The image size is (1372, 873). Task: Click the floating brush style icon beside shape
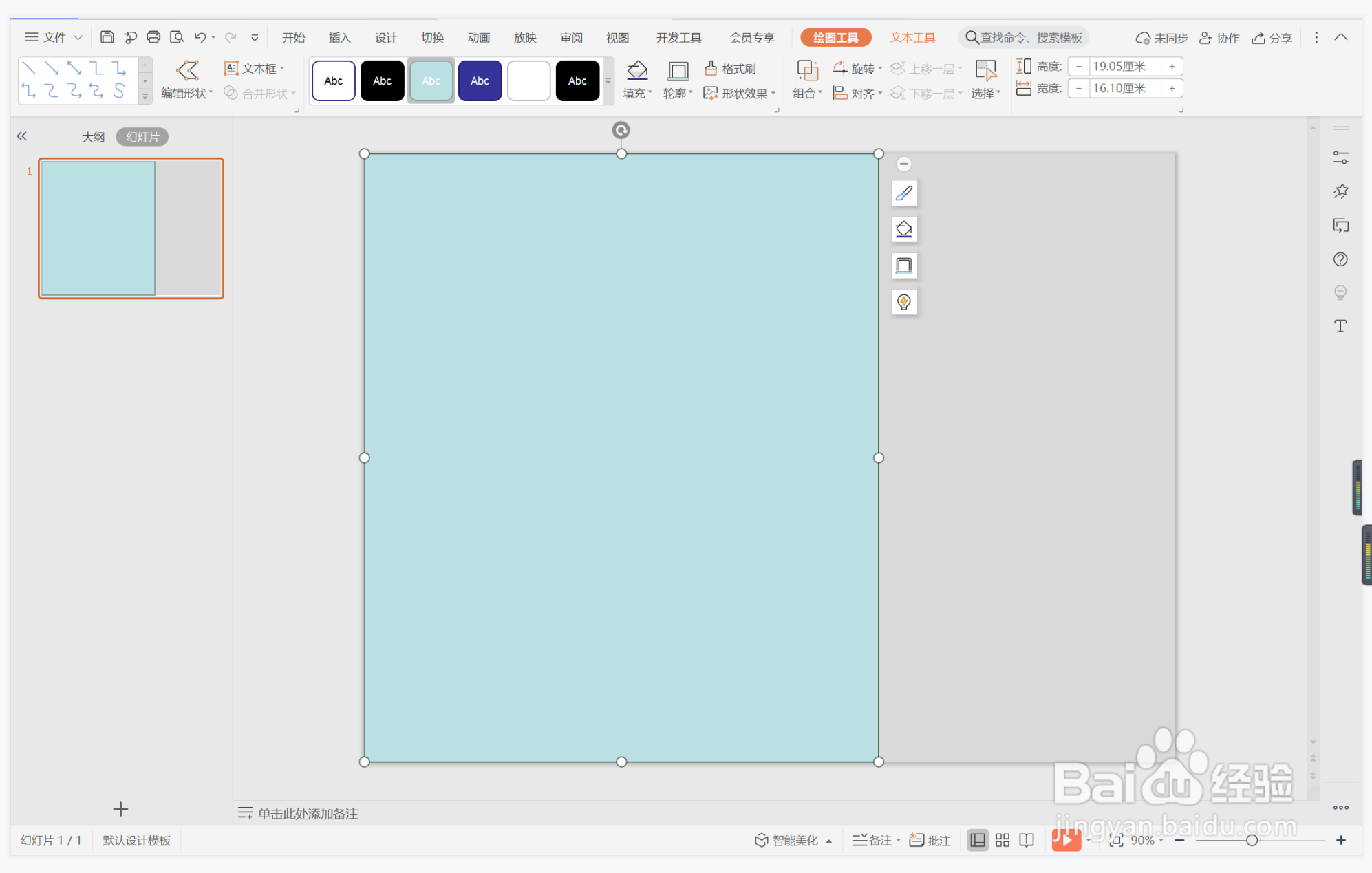tap(904, 193)
